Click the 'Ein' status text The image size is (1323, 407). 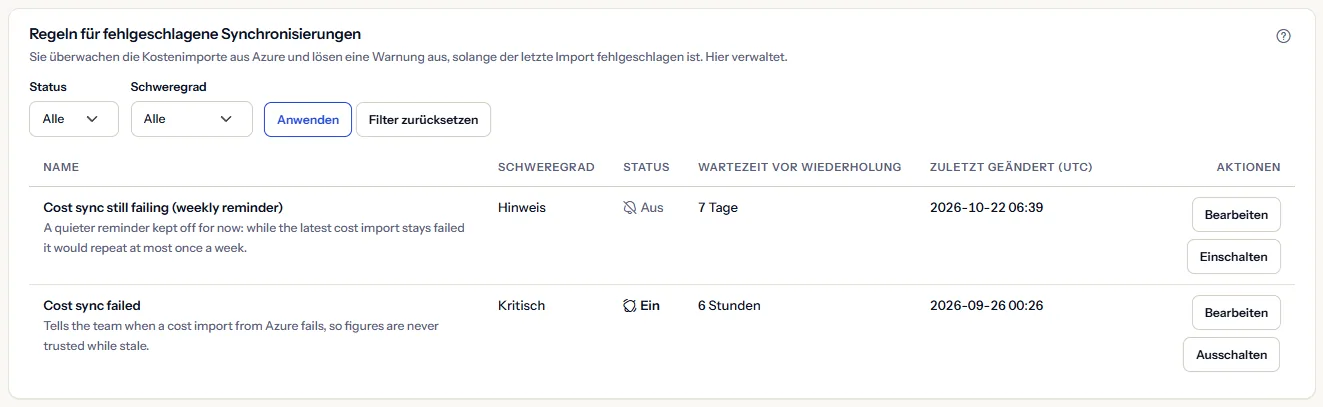(x=650, y=306)
